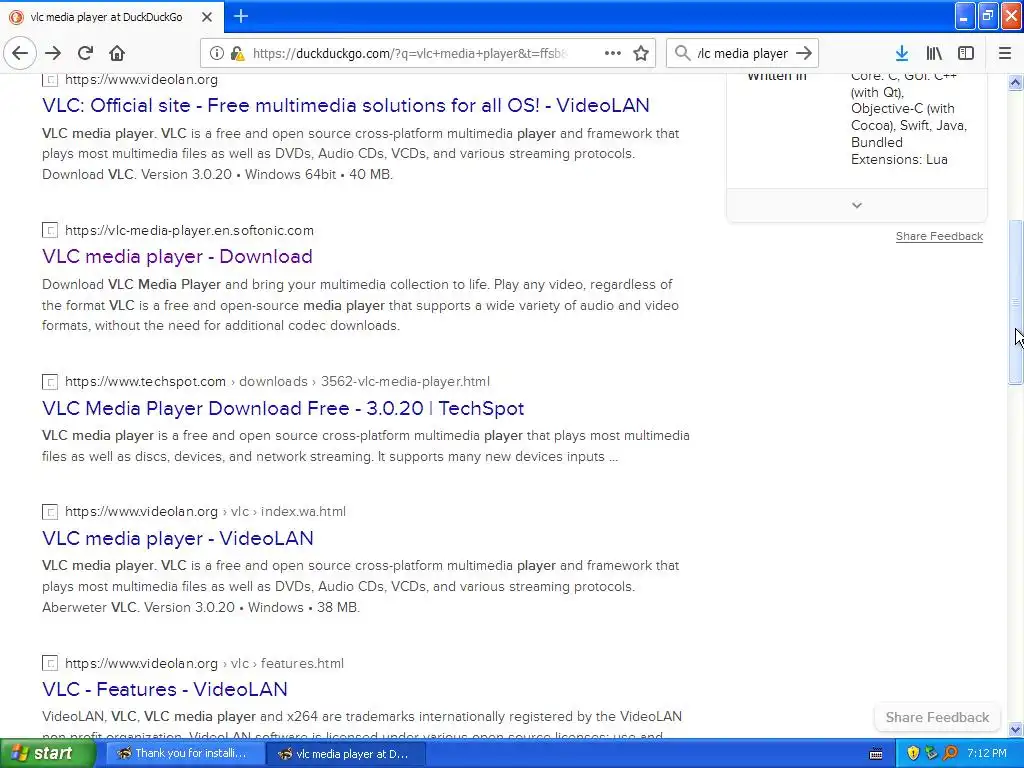Screen dimensions: 1024x768
Task: Open page actions three-dot menu
Action: coord(613,53)
